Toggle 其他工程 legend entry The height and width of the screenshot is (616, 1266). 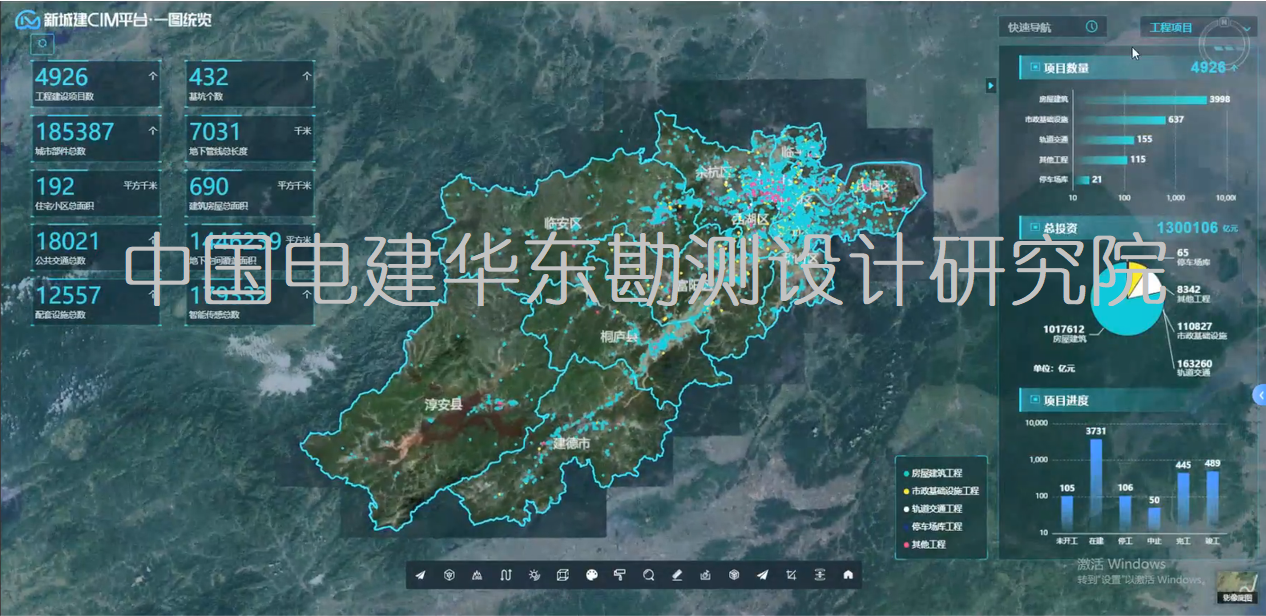pos(924,545)
